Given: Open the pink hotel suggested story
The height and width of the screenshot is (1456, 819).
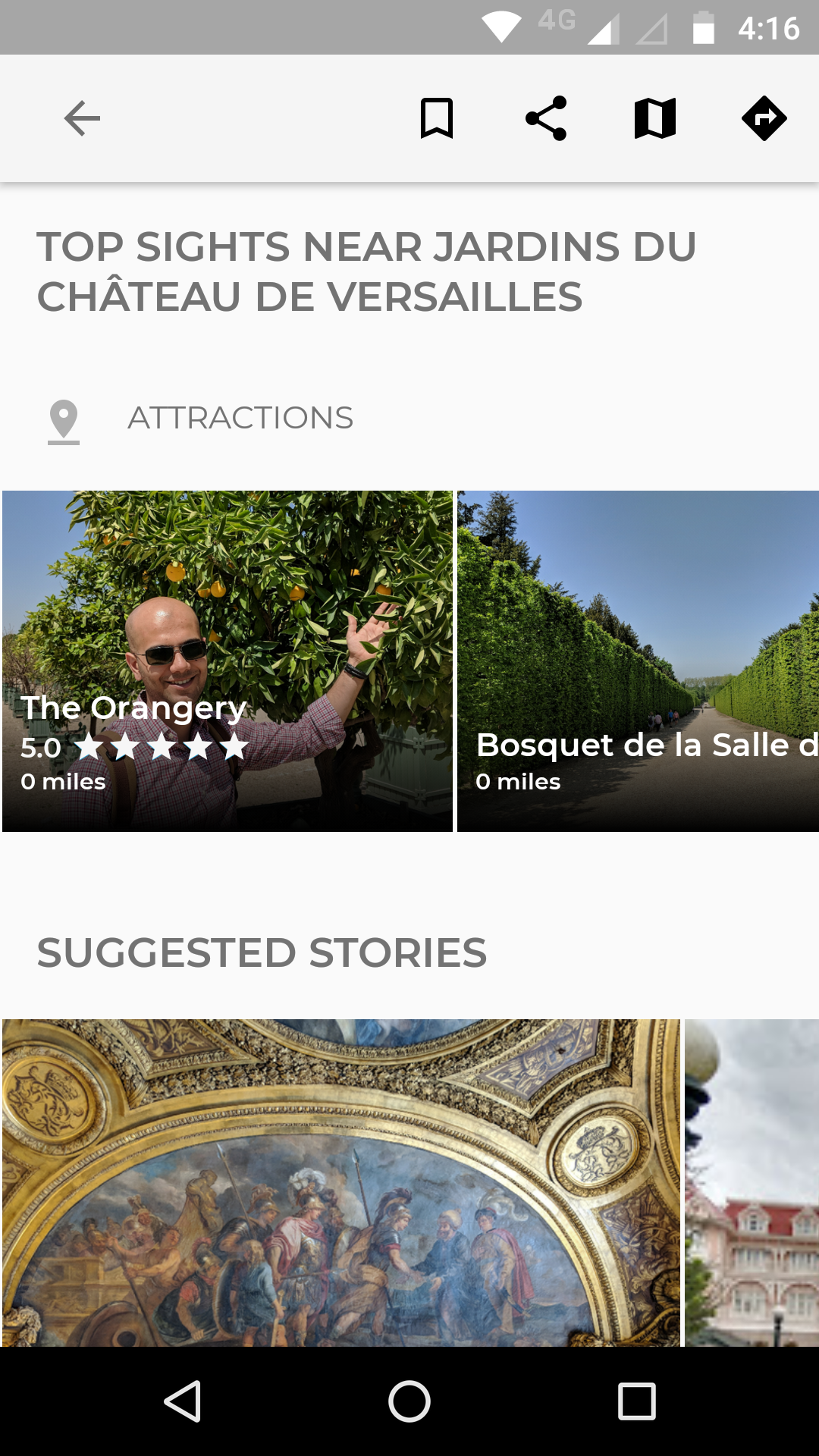Looking at the screenshot, I should [752, 1183].
